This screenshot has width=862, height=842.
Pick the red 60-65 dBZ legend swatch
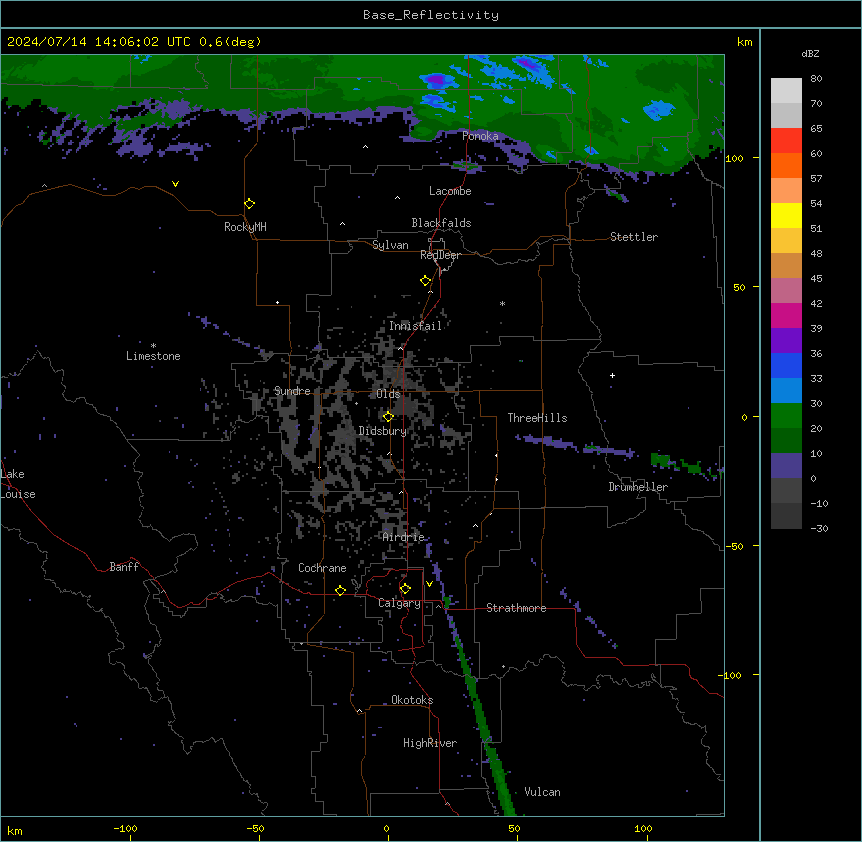coord(786,141)
